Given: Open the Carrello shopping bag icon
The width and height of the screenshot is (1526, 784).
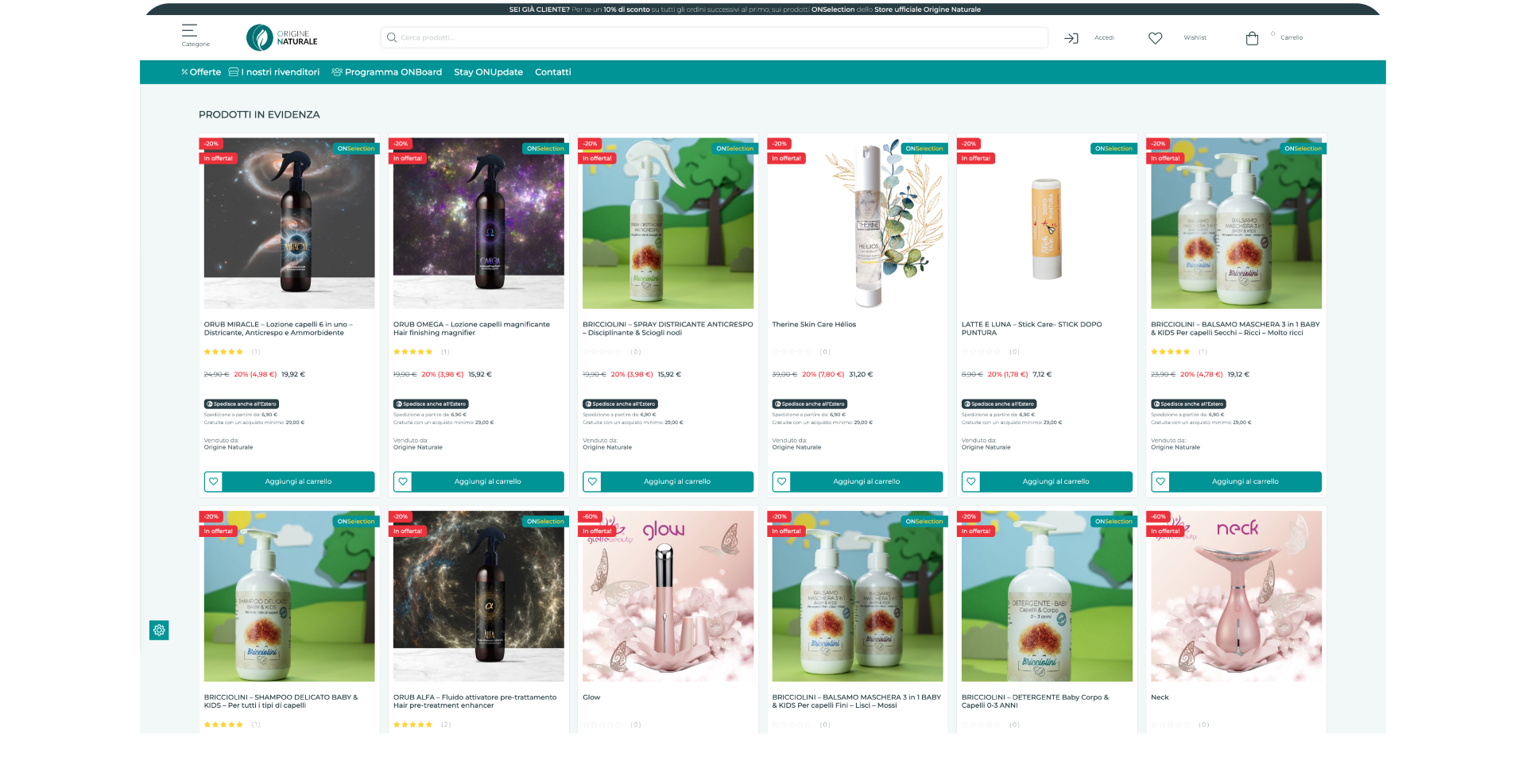Looking at the screenshot, I should [1252, 38].
